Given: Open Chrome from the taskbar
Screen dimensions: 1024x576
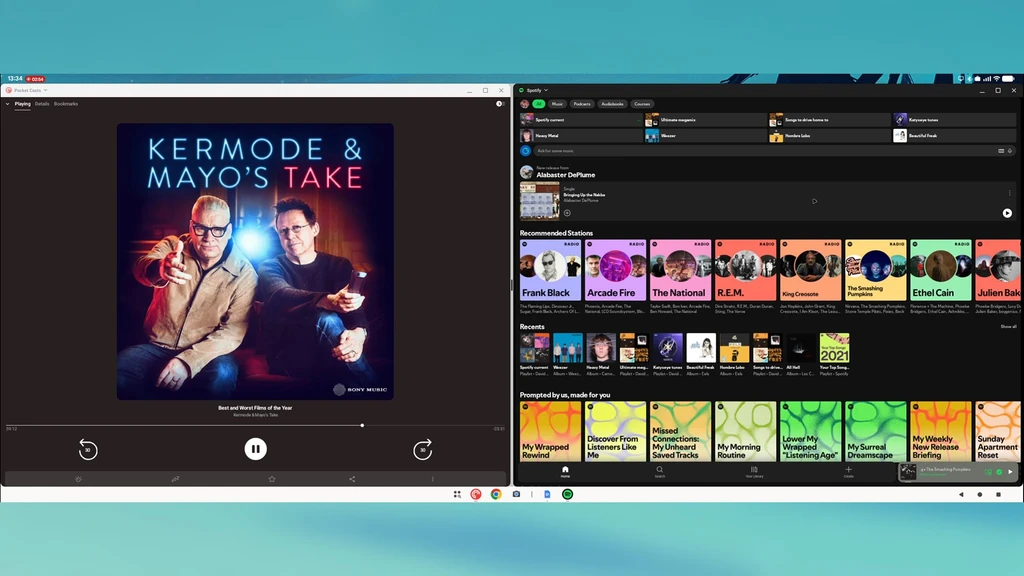Looking at the screenshot, I should 496,494.
